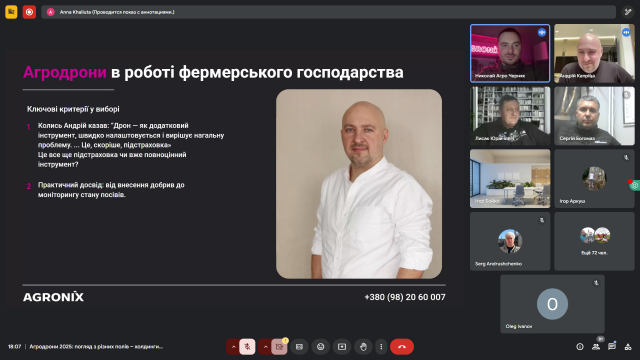Select the Ігор Бойко video tile
Screen dimensions: 640x360
coord(510,178)
